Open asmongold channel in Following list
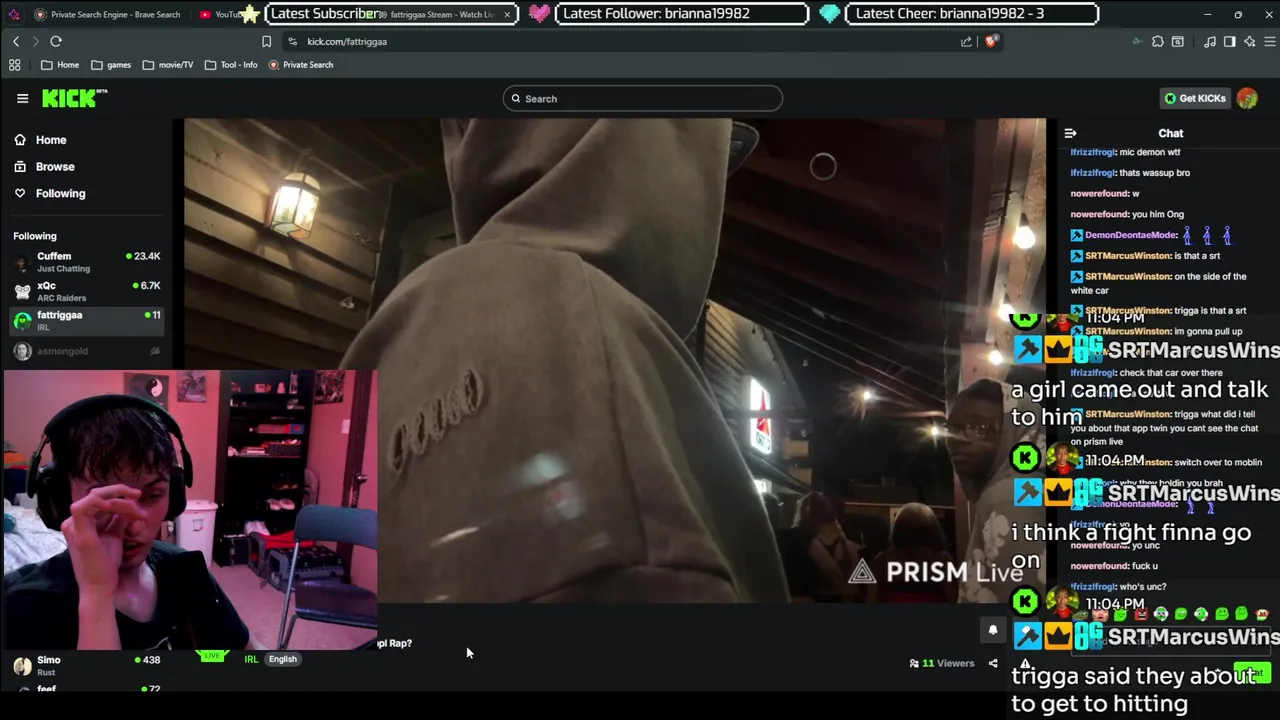Screen dimensions: 1280x720 tap(86, 351)
